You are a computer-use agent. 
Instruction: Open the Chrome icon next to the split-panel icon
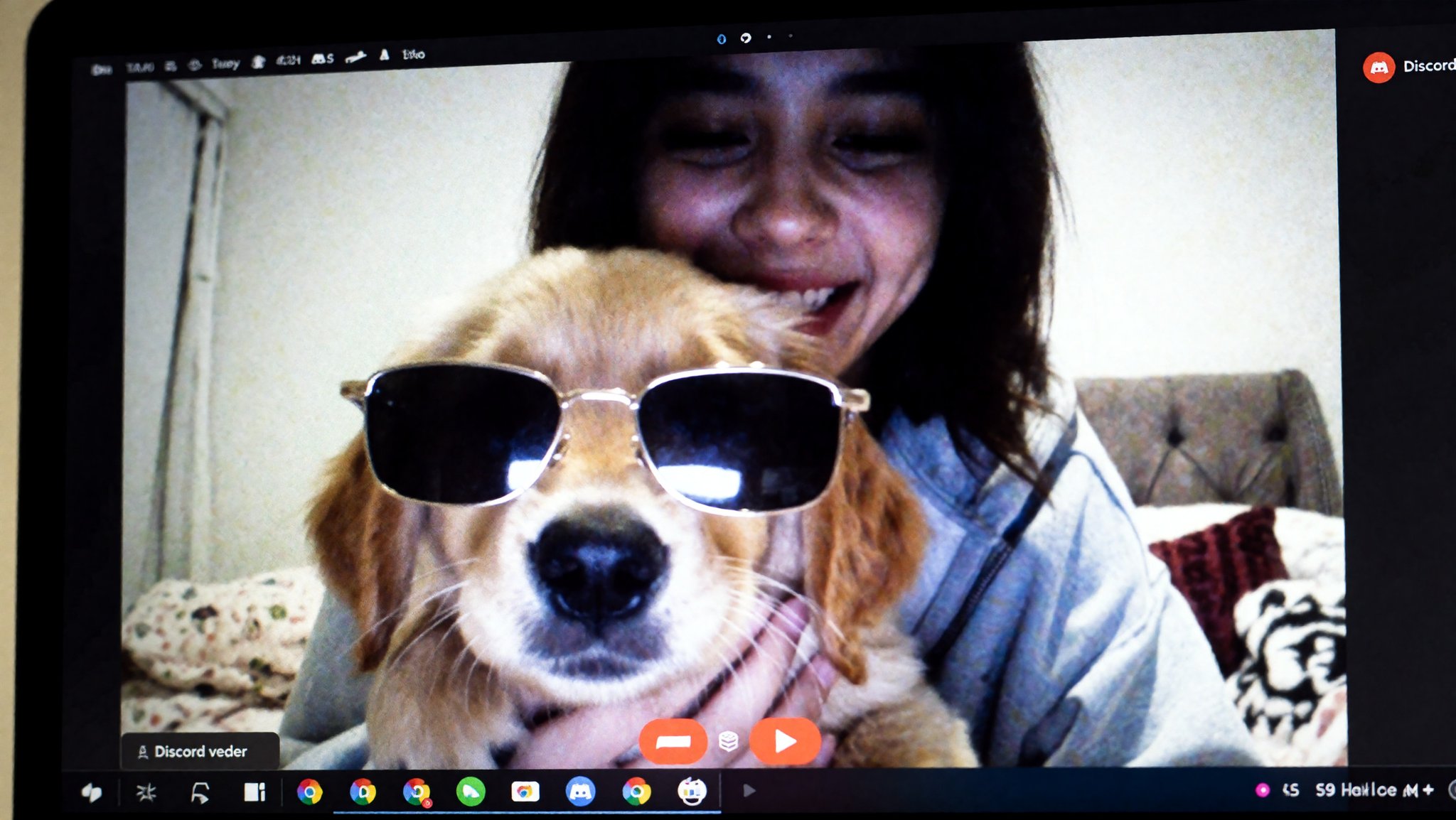coord(309,792)
